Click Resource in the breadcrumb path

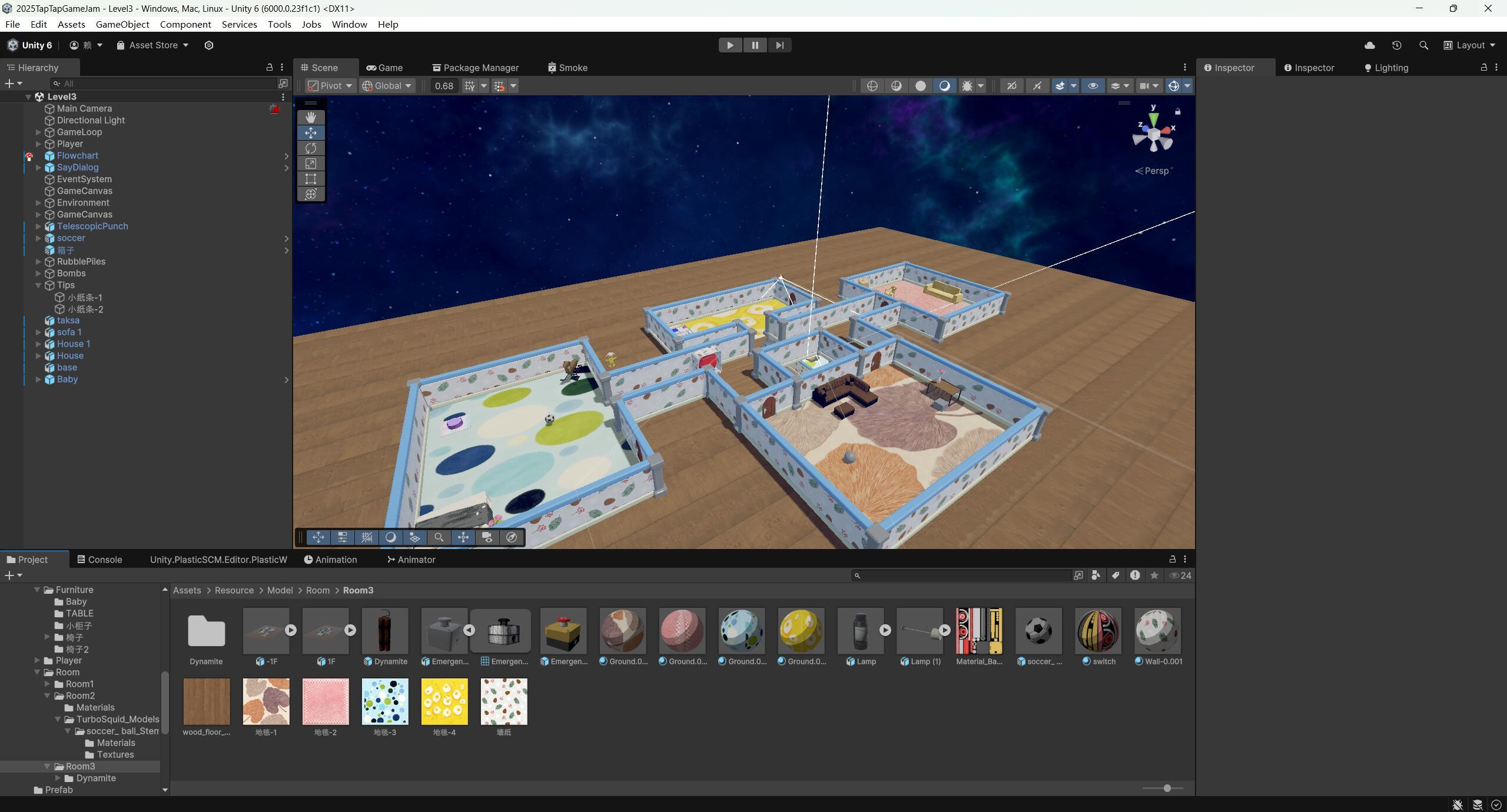click(234, 590)
